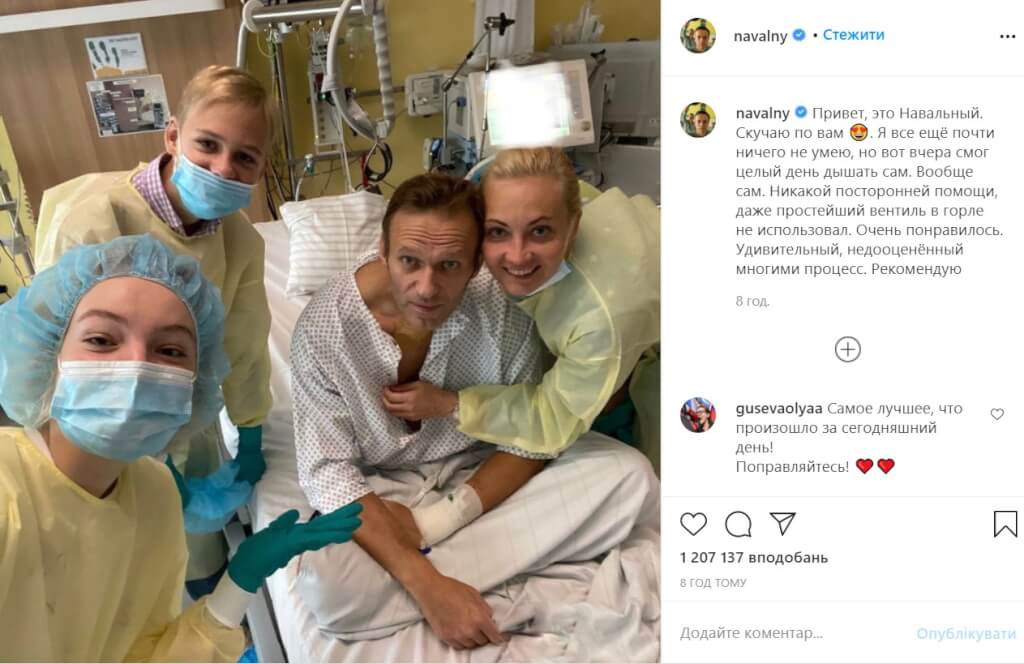1024x664 pixels.
Task: Click the hospital photo of the post
Action: point(330,332)
